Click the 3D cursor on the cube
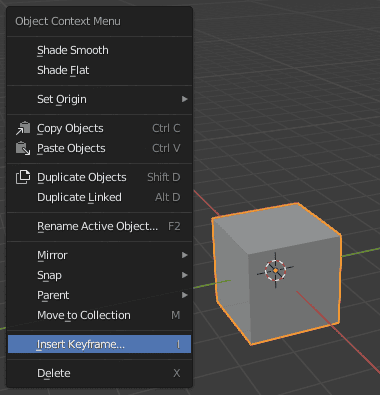Viewport: 380px width, 395px height. tap(275, 270)
